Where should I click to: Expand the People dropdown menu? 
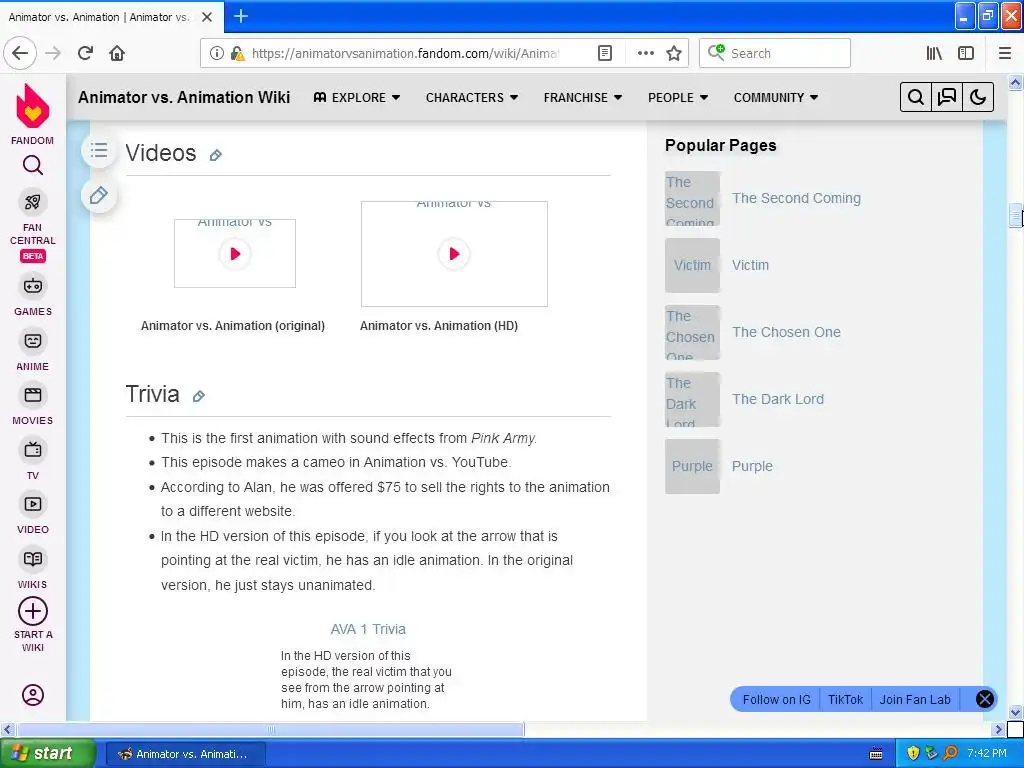pos(678,97)
